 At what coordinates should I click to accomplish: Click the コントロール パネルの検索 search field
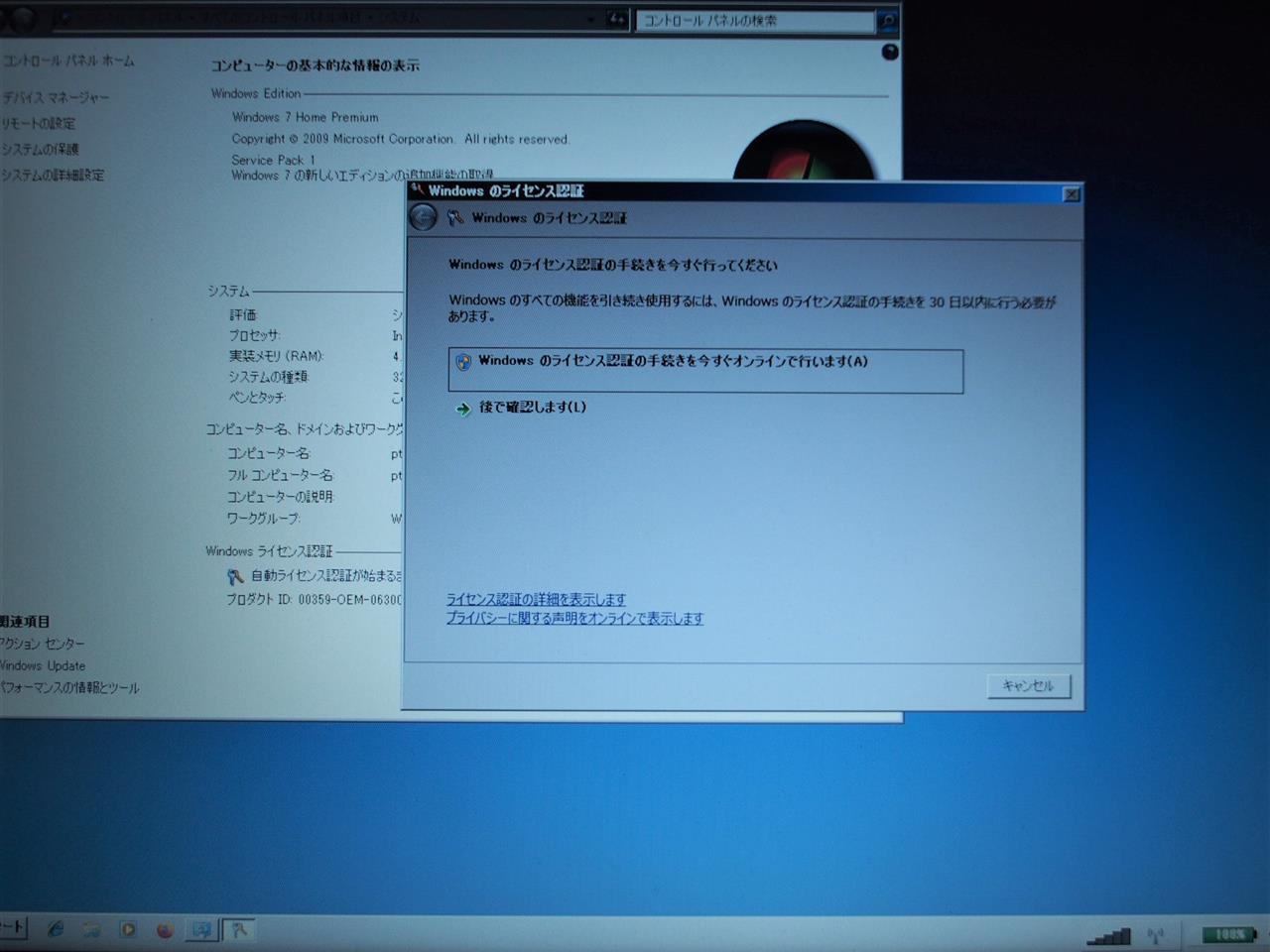click(756, 20)
